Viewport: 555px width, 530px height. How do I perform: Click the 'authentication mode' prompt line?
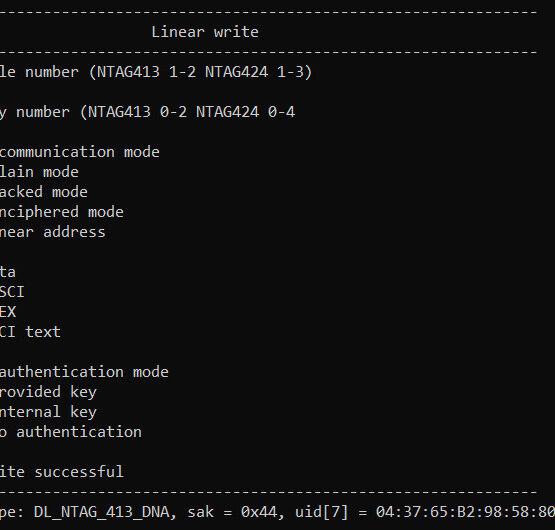[84, 372]
